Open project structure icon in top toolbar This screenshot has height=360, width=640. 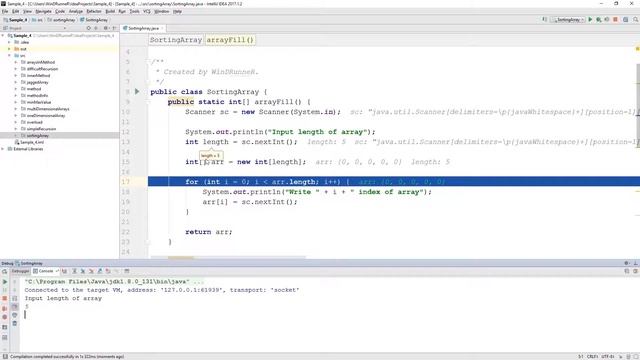coord(626,20)
